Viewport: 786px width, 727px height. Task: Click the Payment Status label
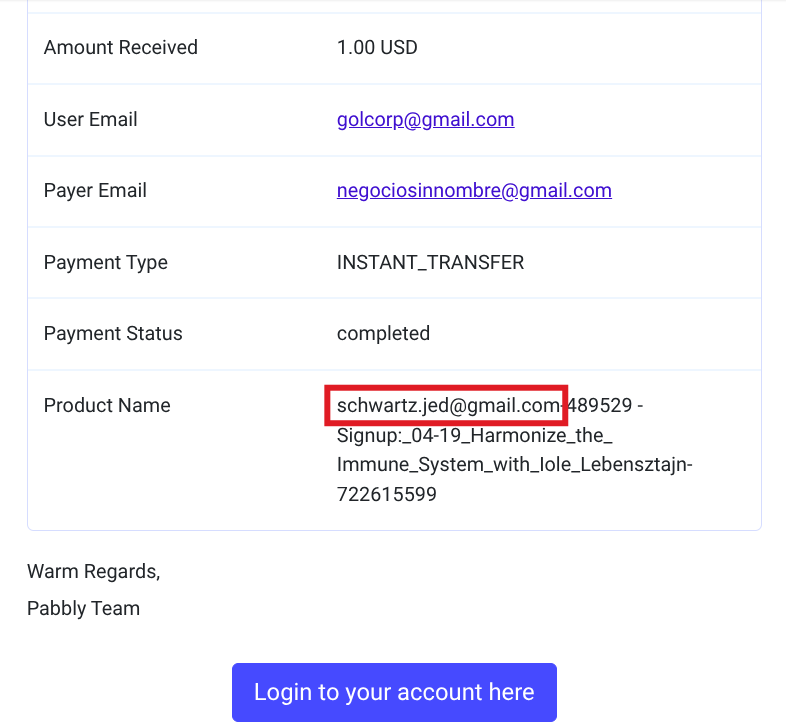point(113,334)
